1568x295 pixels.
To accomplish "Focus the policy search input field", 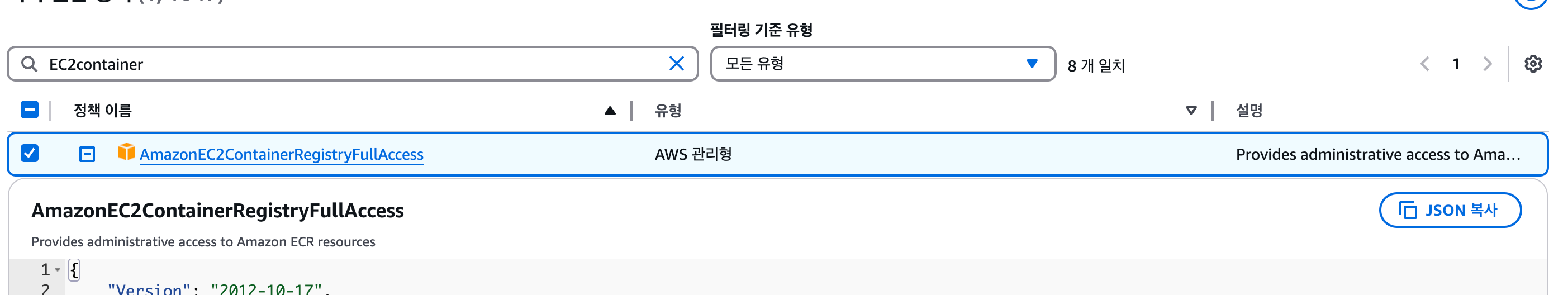I will click(x=353, y=64).
